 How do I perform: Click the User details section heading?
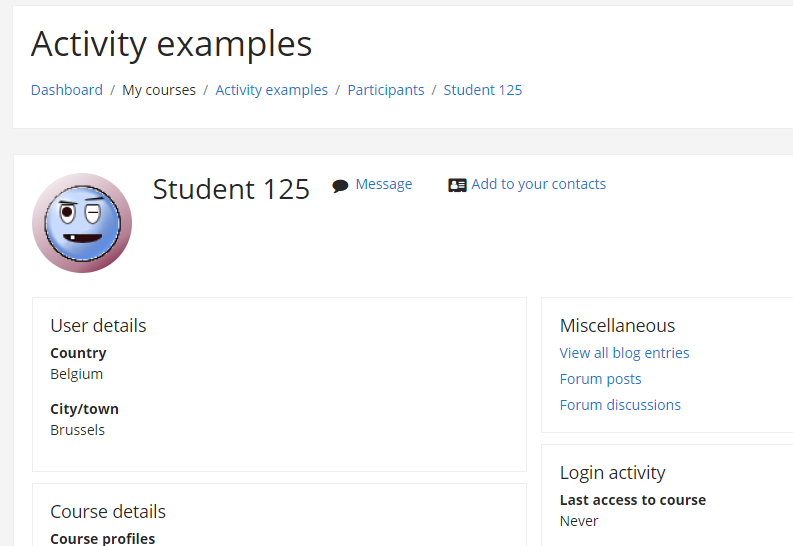pos(98,326)
